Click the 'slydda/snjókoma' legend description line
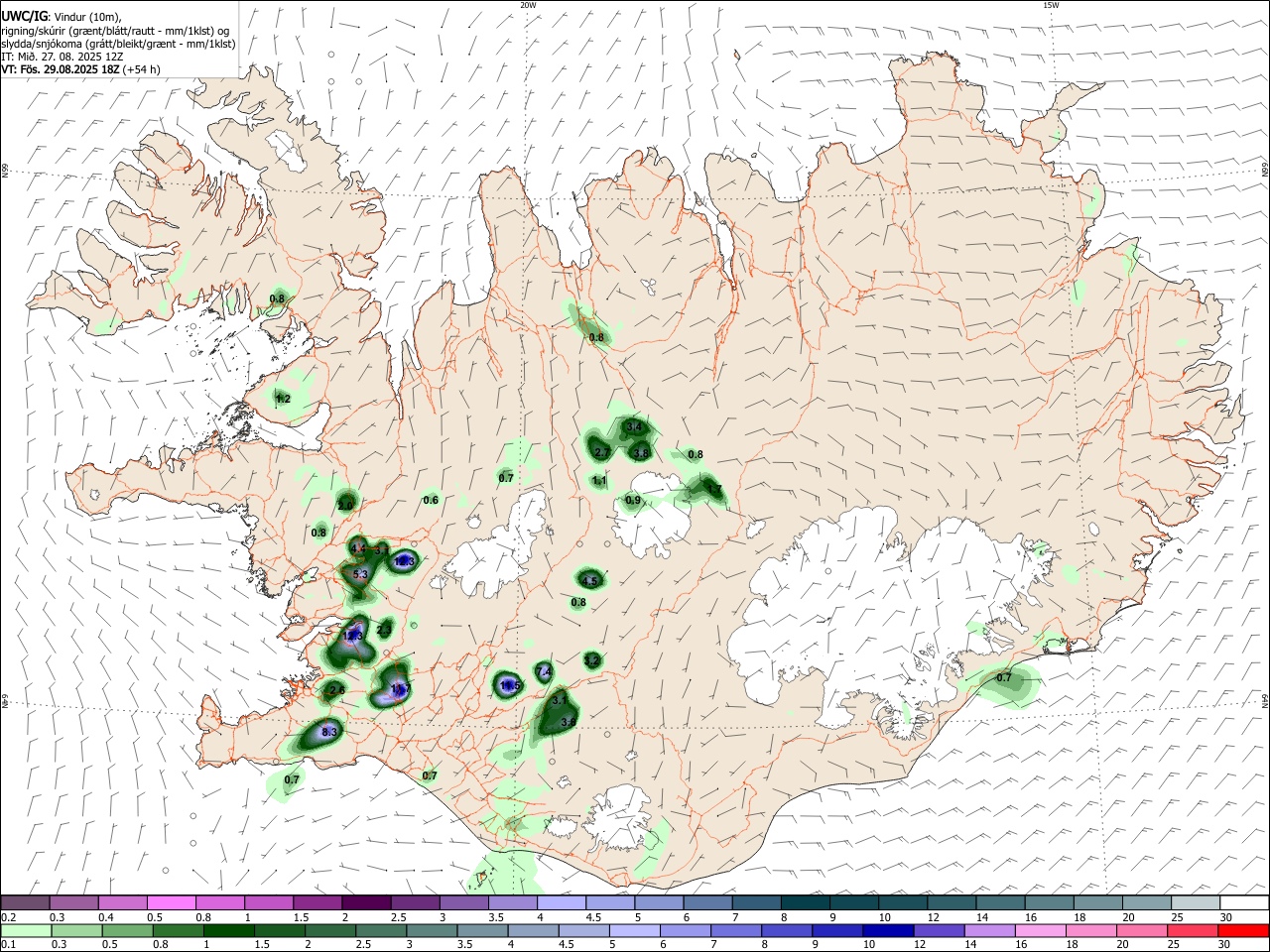 [x=118, y=44]
